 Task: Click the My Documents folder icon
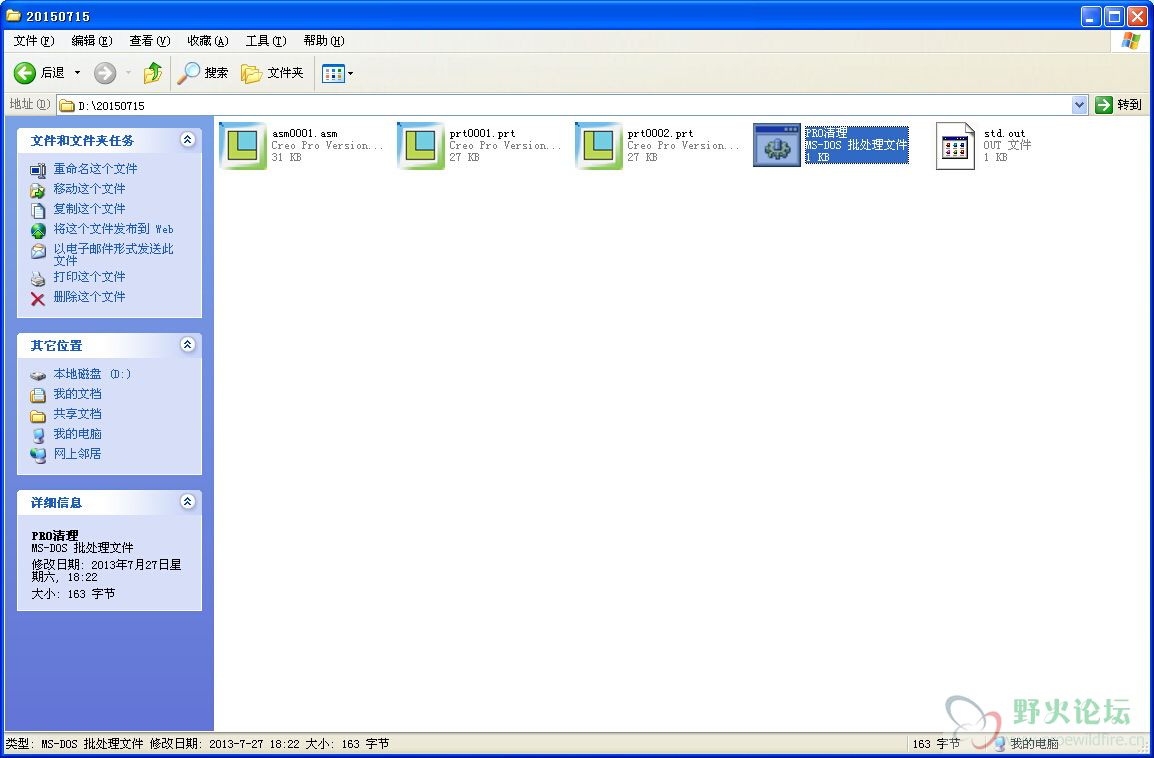[38, 396]
